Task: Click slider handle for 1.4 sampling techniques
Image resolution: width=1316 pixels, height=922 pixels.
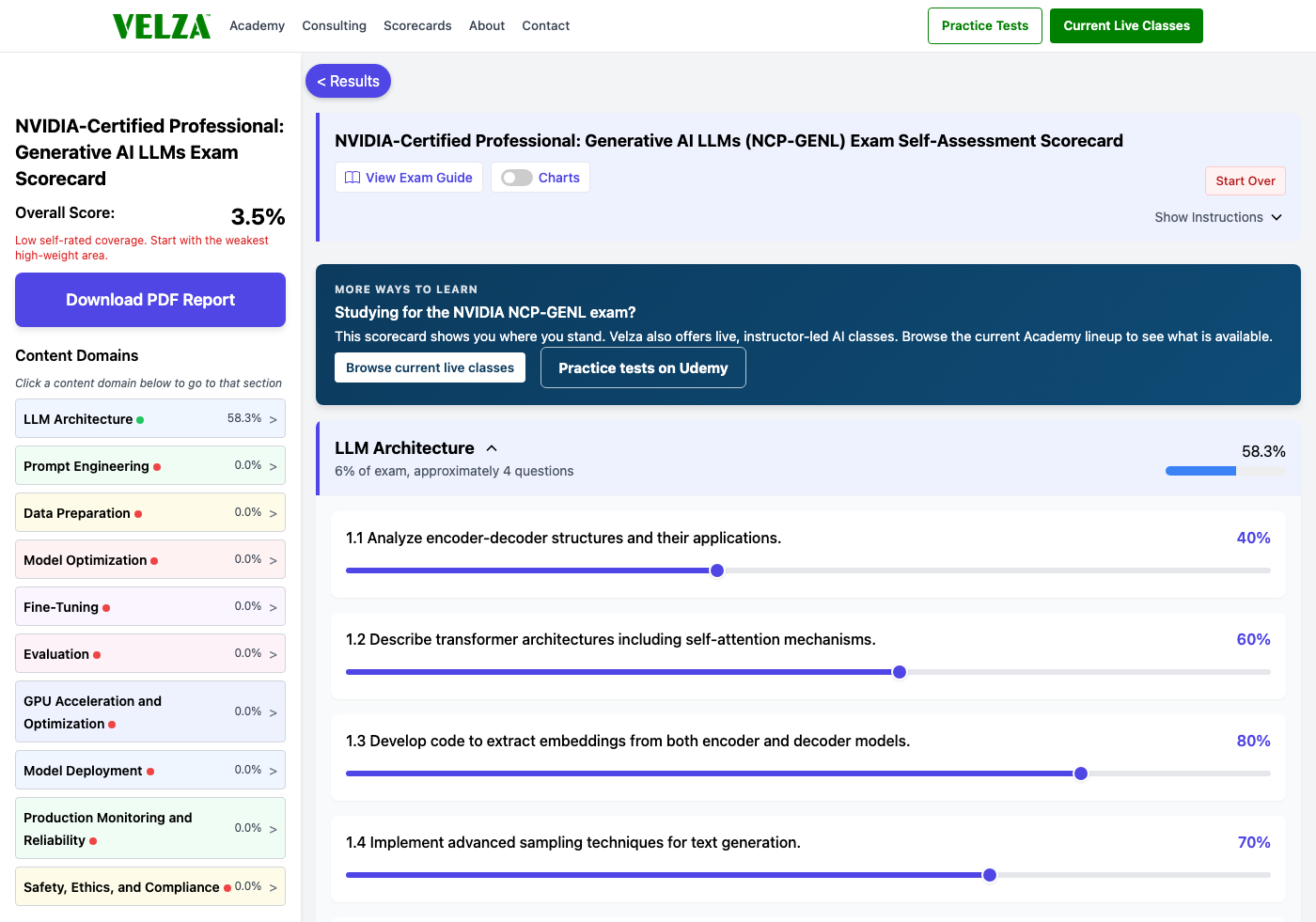Action: pos(990,875)
